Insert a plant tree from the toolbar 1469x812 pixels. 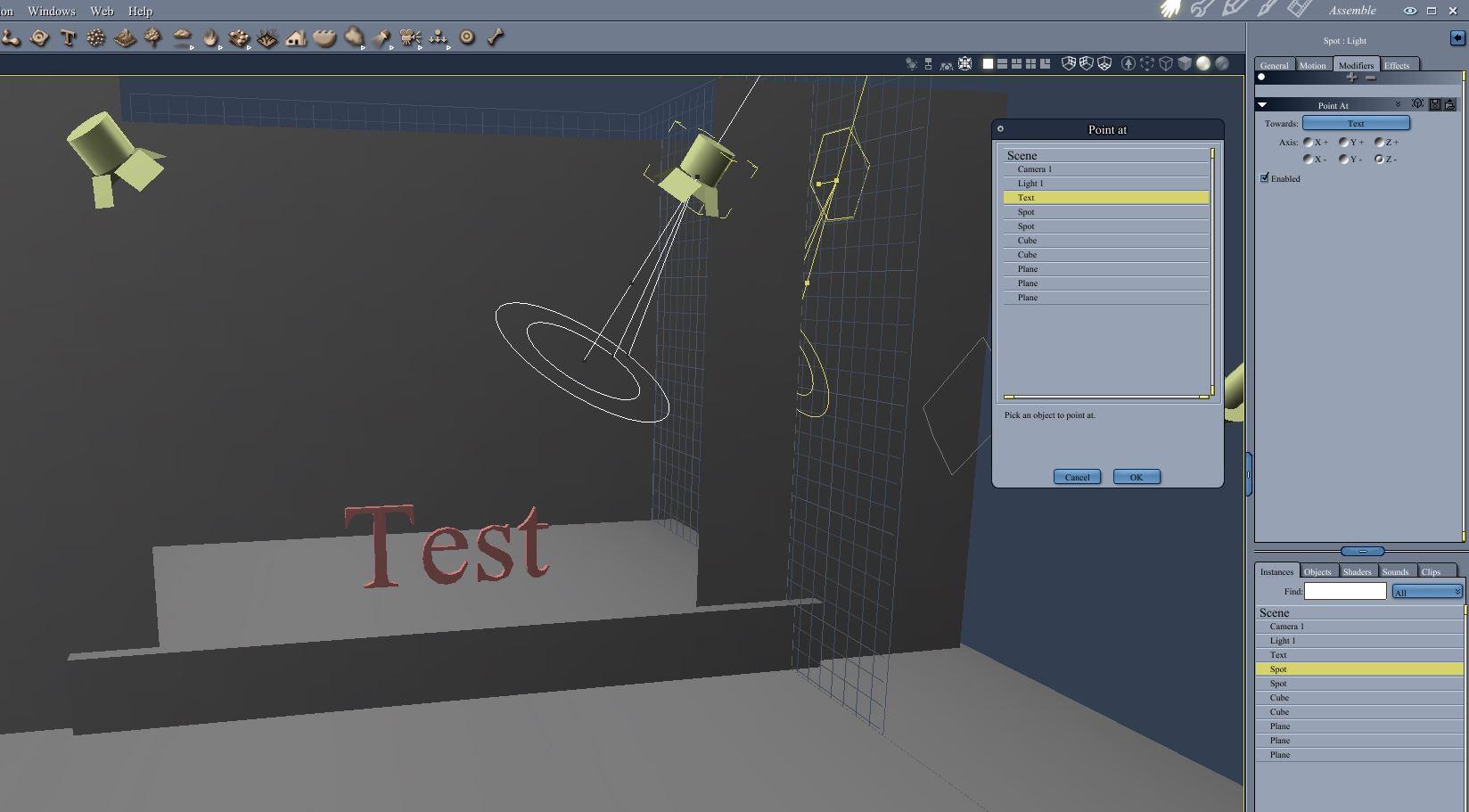click(153, 37)
